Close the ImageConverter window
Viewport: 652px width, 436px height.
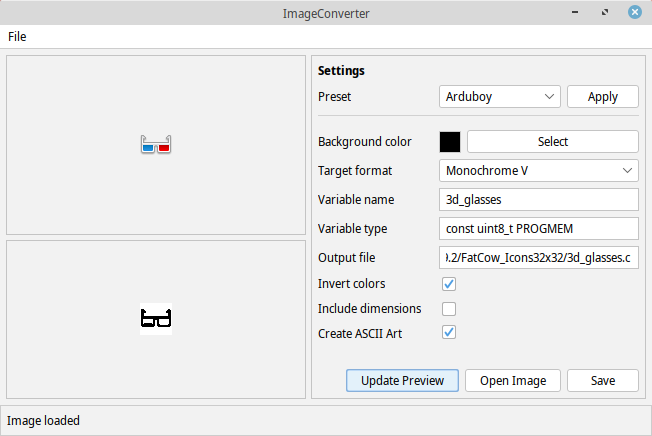(635, 12)
